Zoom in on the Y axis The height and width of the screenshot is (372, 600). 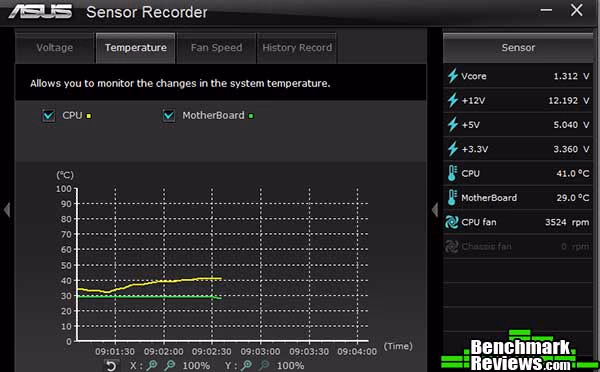(x=246, y=365)
